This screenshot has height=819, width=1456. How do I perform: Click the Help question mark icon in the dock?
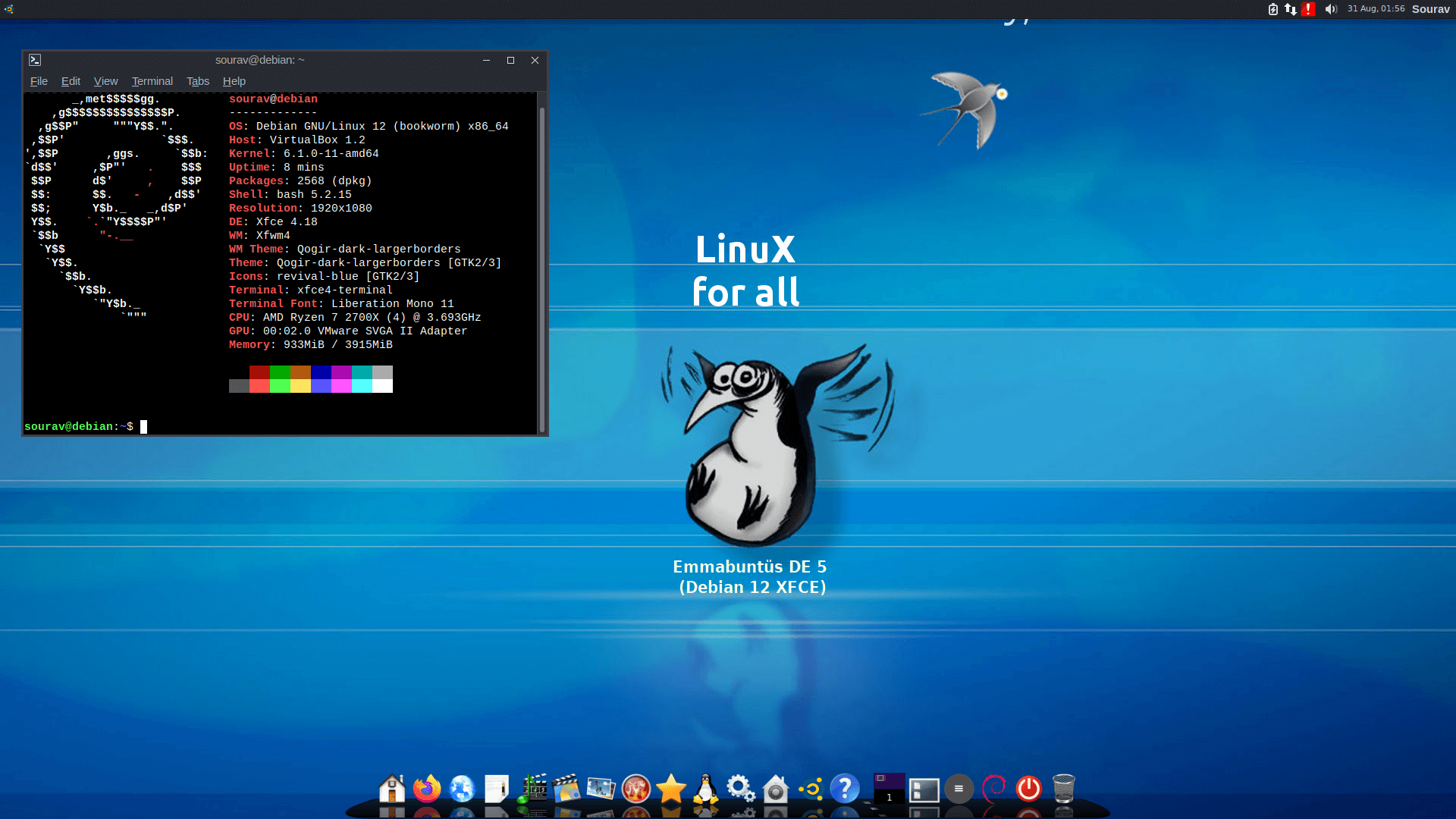click(846, 789)
